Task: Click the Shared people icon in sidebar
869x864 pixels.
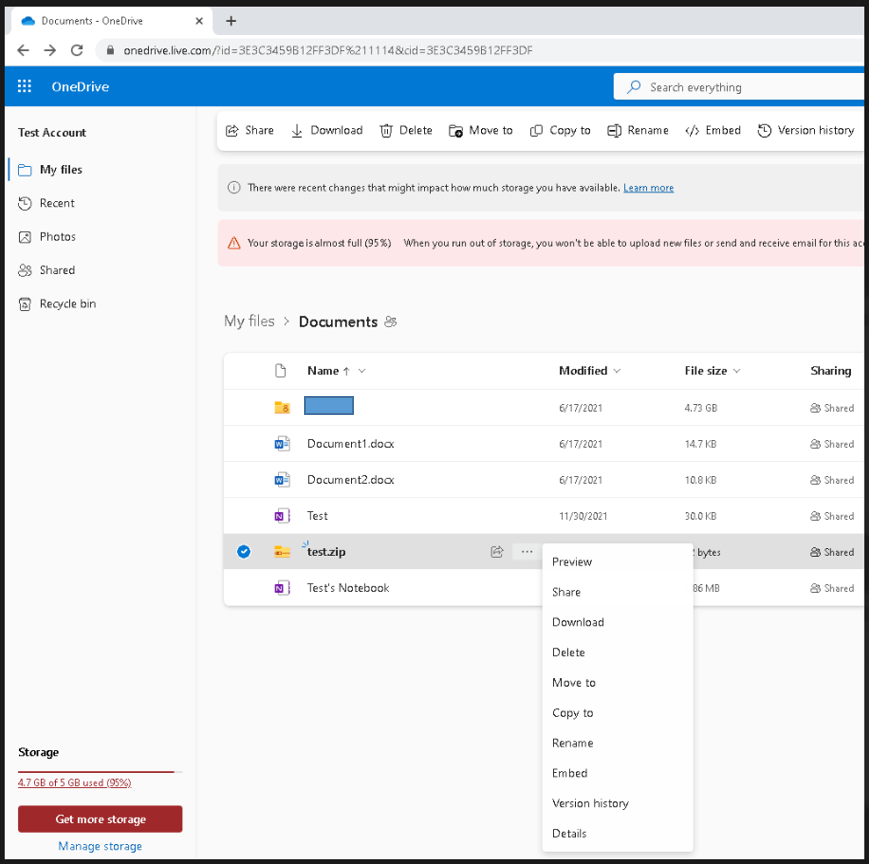Action: (x=25, y=270)
